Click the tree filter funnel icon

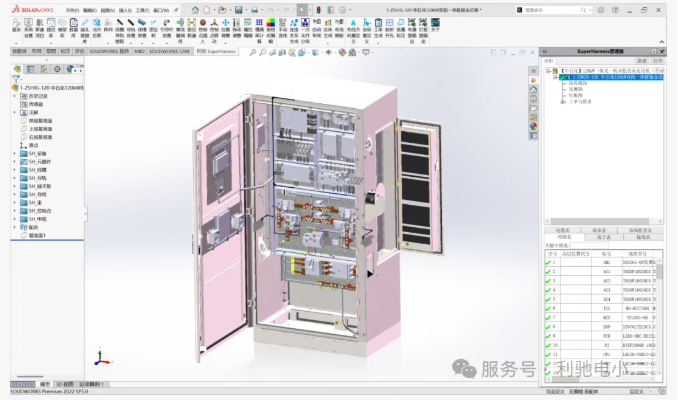tap(16, 79)
